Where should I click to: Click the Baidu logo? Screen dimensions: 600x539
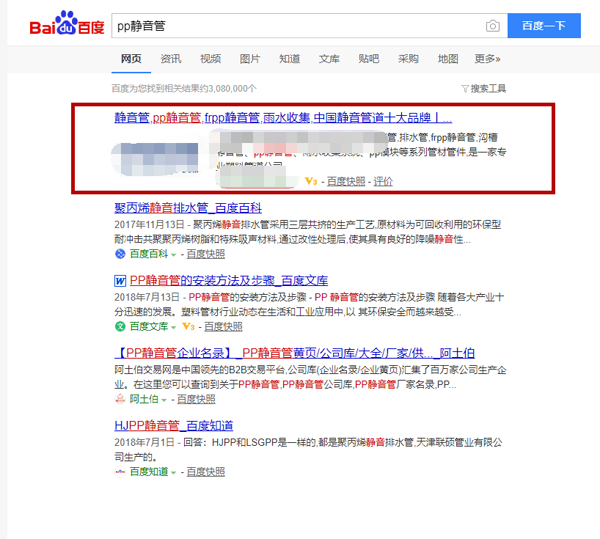67,23
